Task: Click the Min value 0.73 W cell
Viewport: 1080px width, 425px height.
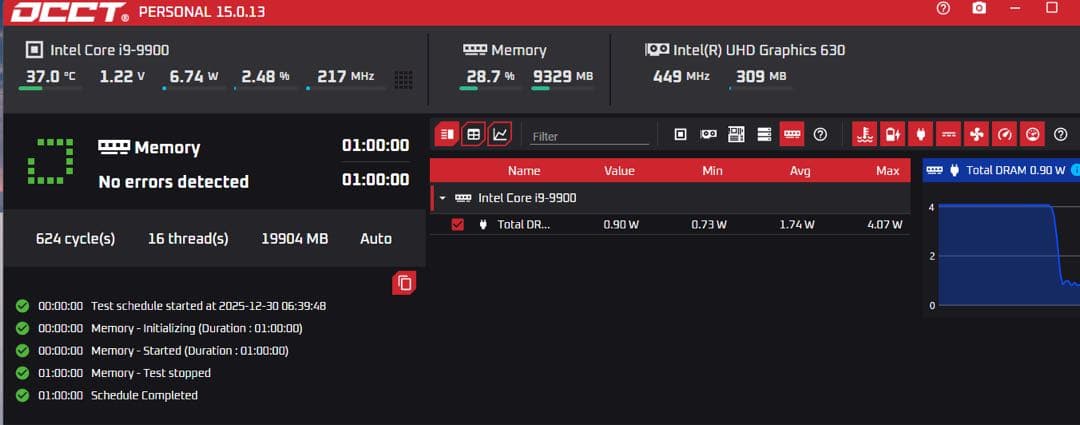Action: tap(711, 225)
